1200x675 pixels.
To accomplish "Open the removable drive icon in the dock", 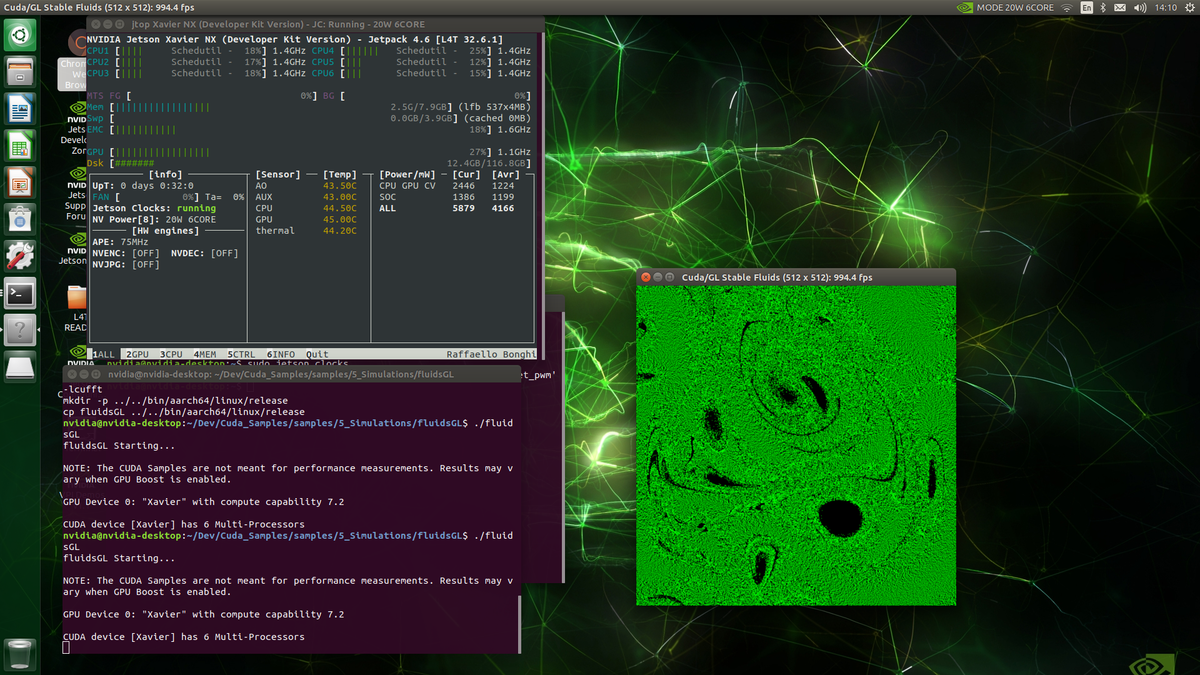I will click(22, 366).
